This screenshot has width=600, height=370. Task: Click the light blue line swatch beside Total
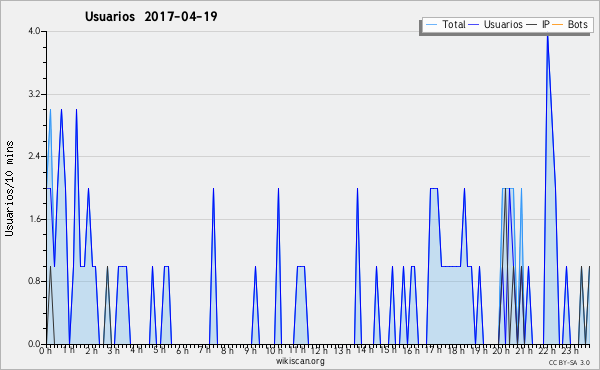point(432,25)
